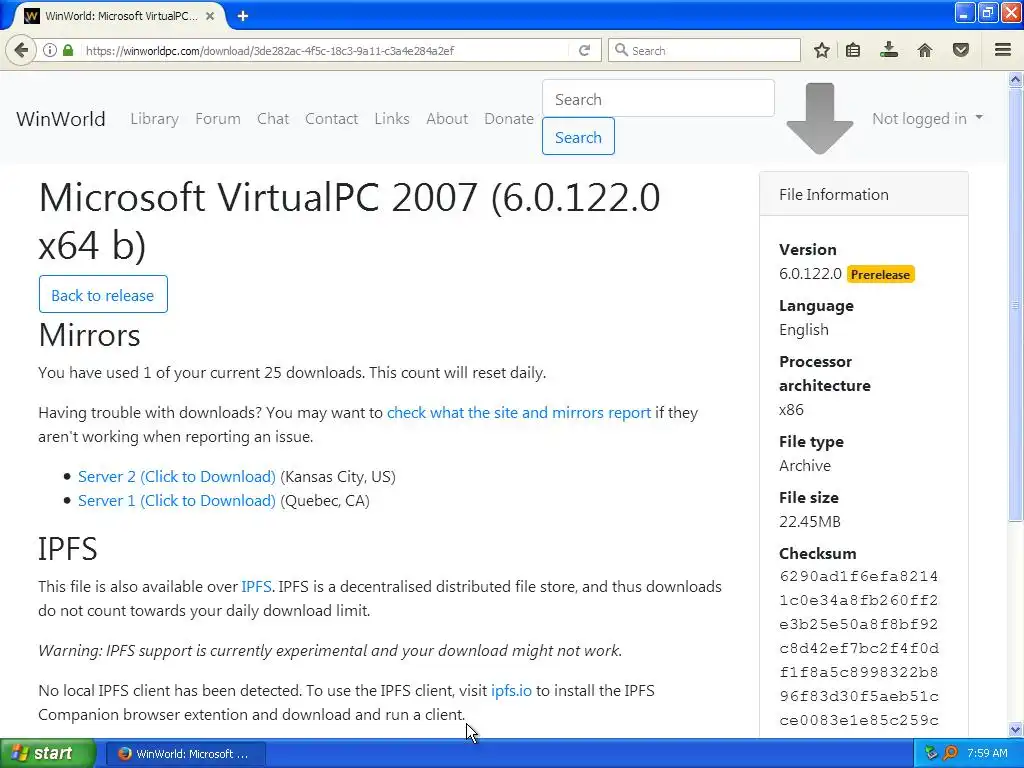Screen dimensions: 1024x768
Task: Click the green padlock security icon
Action: 68,50
